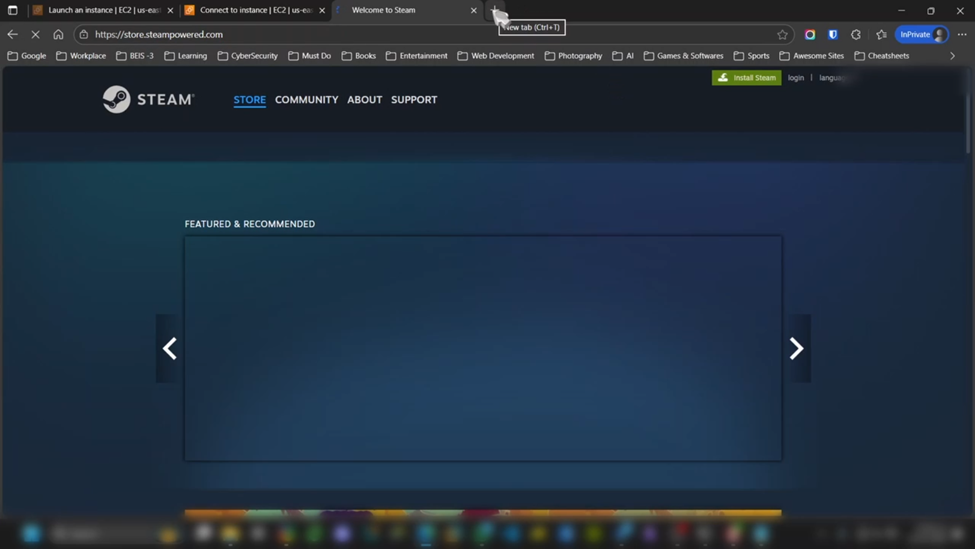975x549 pixels.
Task: Open the tab actions menu icon
Action: click(13, 10)
